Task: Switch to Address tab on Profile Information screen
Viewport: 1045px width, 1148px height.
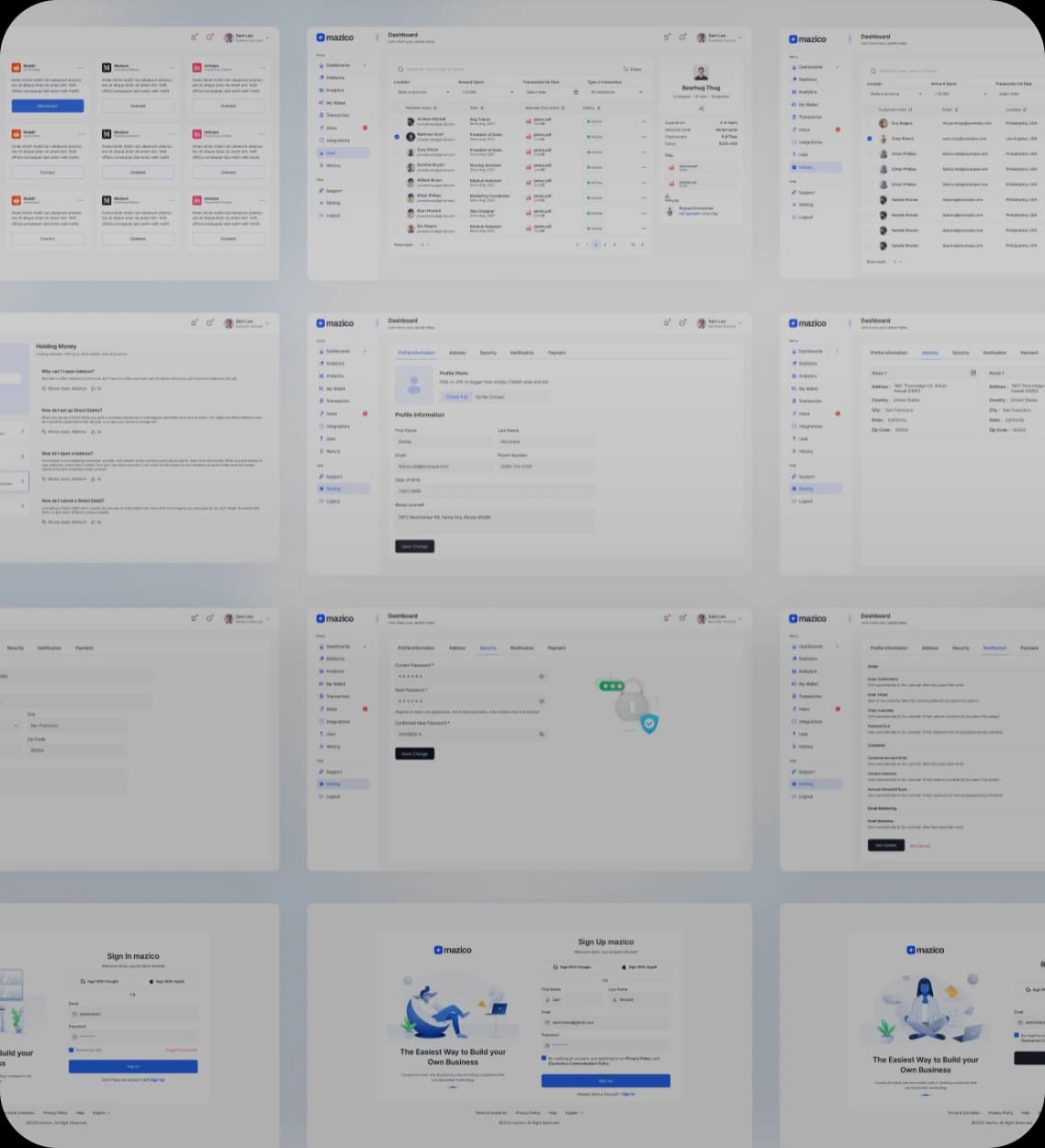Action: tap(457, 353)
